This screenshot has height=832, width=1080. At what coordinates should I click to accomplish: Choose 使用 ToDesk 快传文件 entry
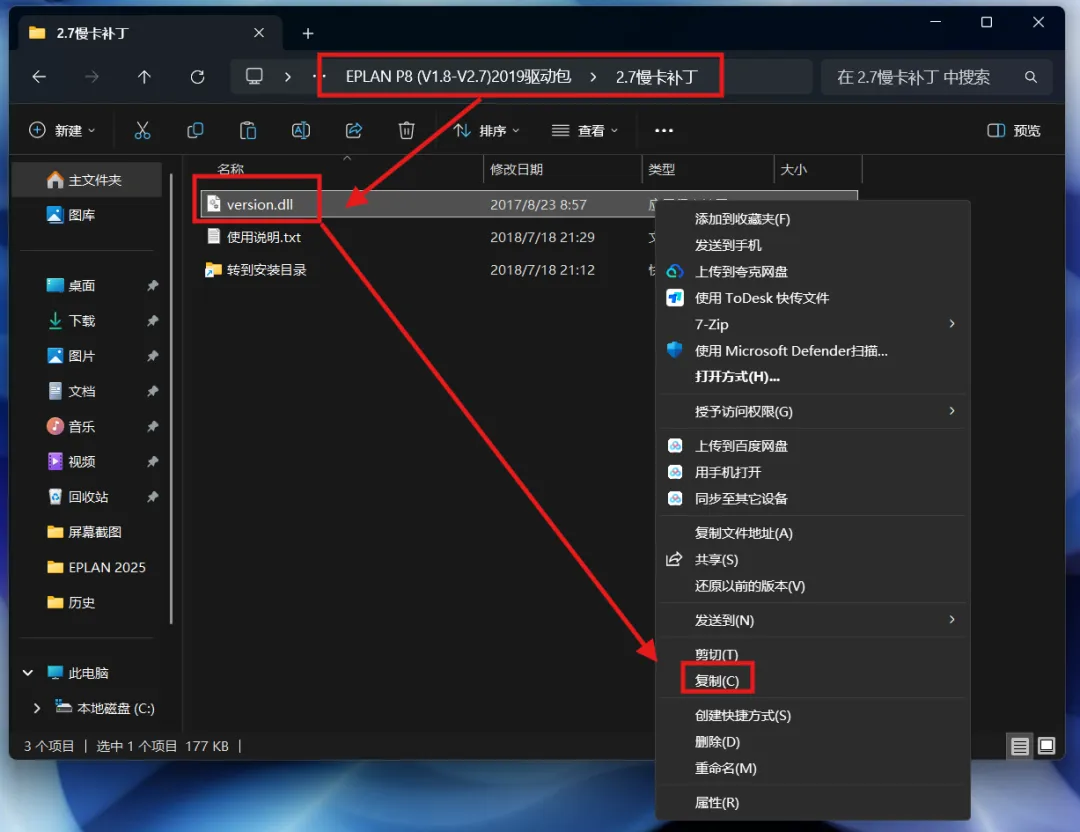762,298
